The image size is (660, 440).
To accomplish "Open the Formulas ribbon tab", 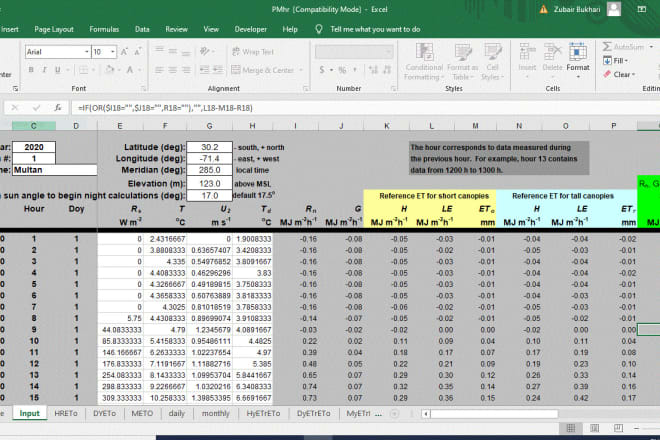I will pos(104,29).
